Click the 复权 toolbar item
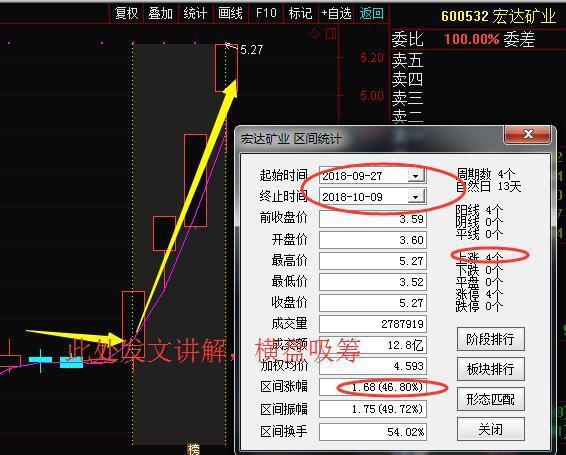The height and width of the screenshot is (455, 566). pos(126,14)
